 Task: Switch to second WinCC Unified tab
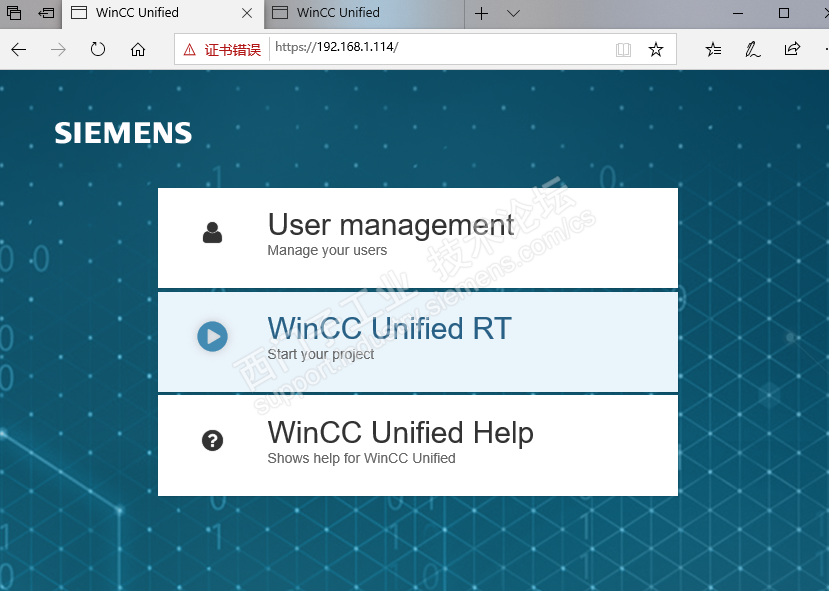[x=364, y=13]
